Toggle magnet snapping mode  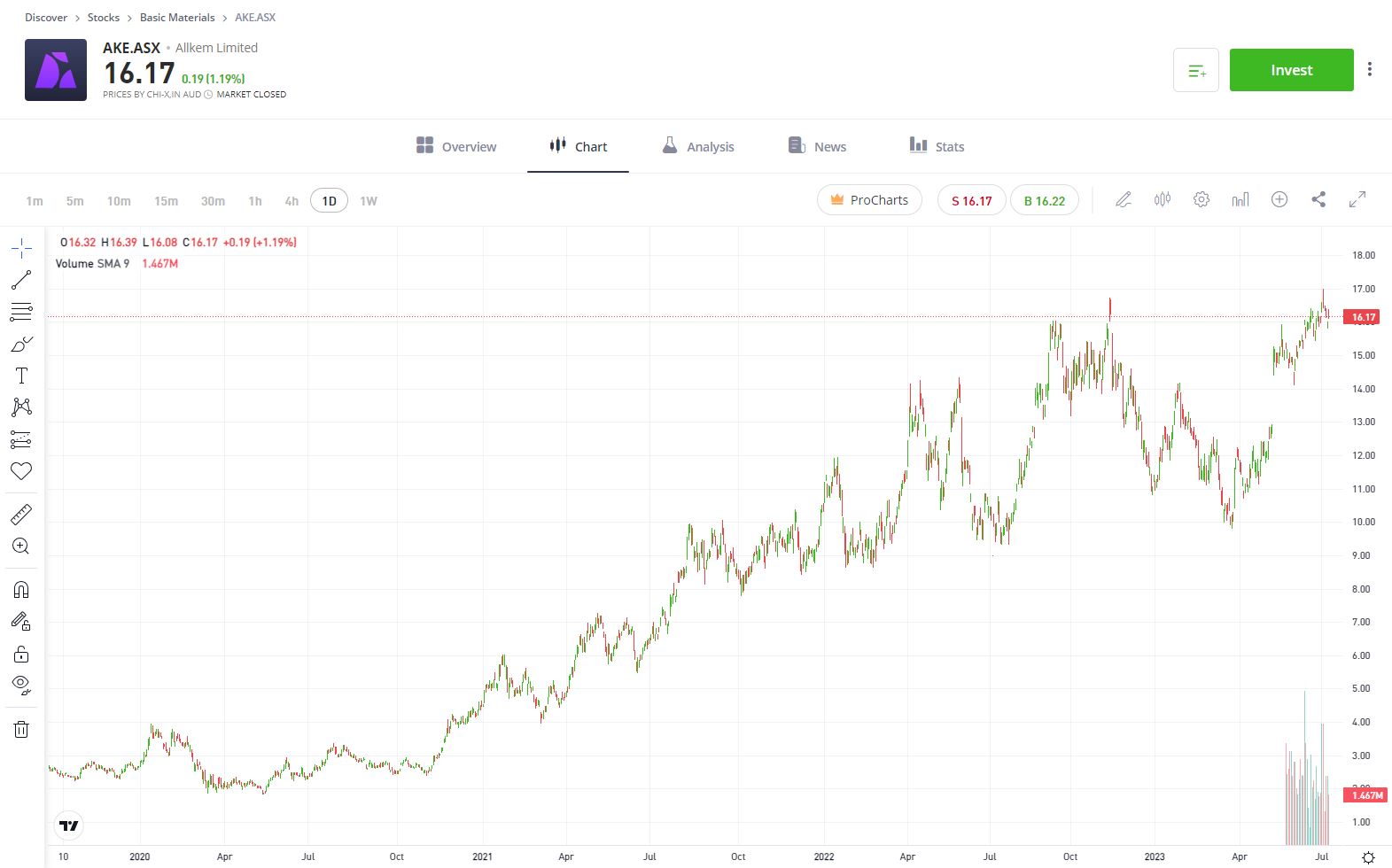coord(21,590)
